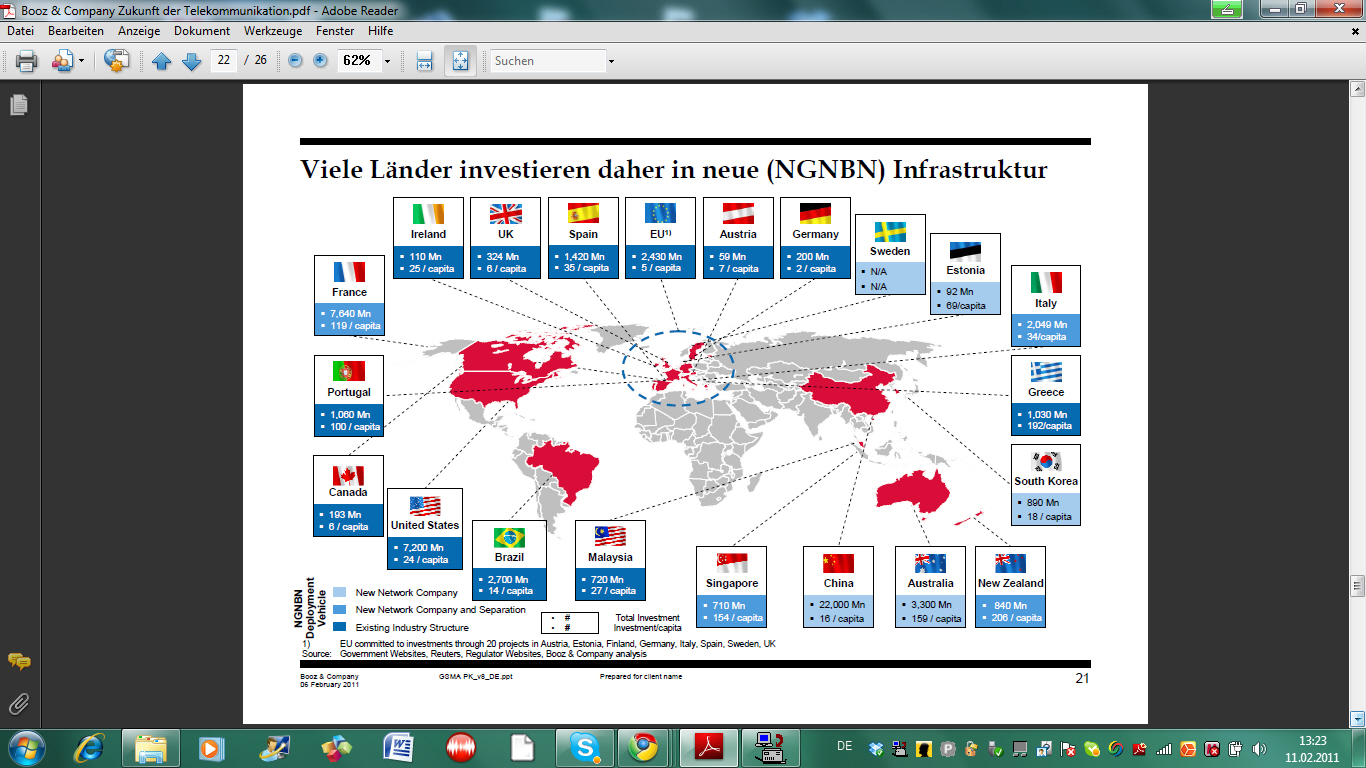The width and height of the screenshot is (1366, 768).
Task: Open the Pages thumbnail panel icon
Action: click(x=18, y=104)
